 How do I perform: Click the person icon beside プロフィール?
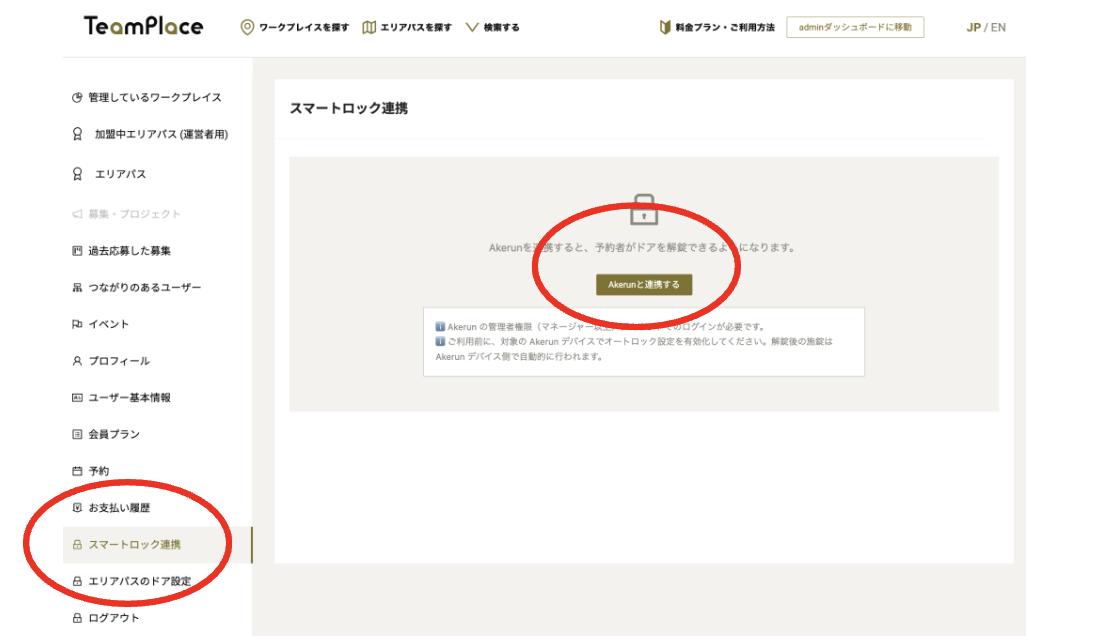[x=77, y=361]
